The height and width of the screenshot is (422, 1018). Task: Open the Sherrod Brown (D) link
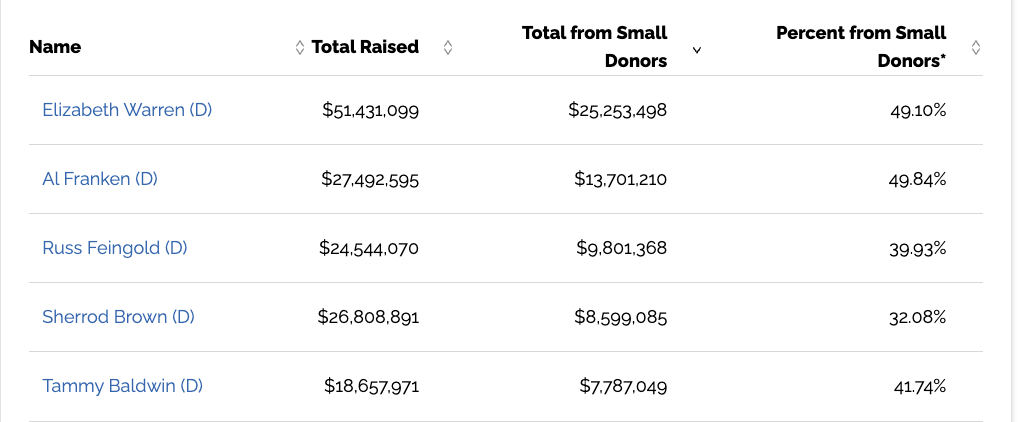click(x=118, y=317)
